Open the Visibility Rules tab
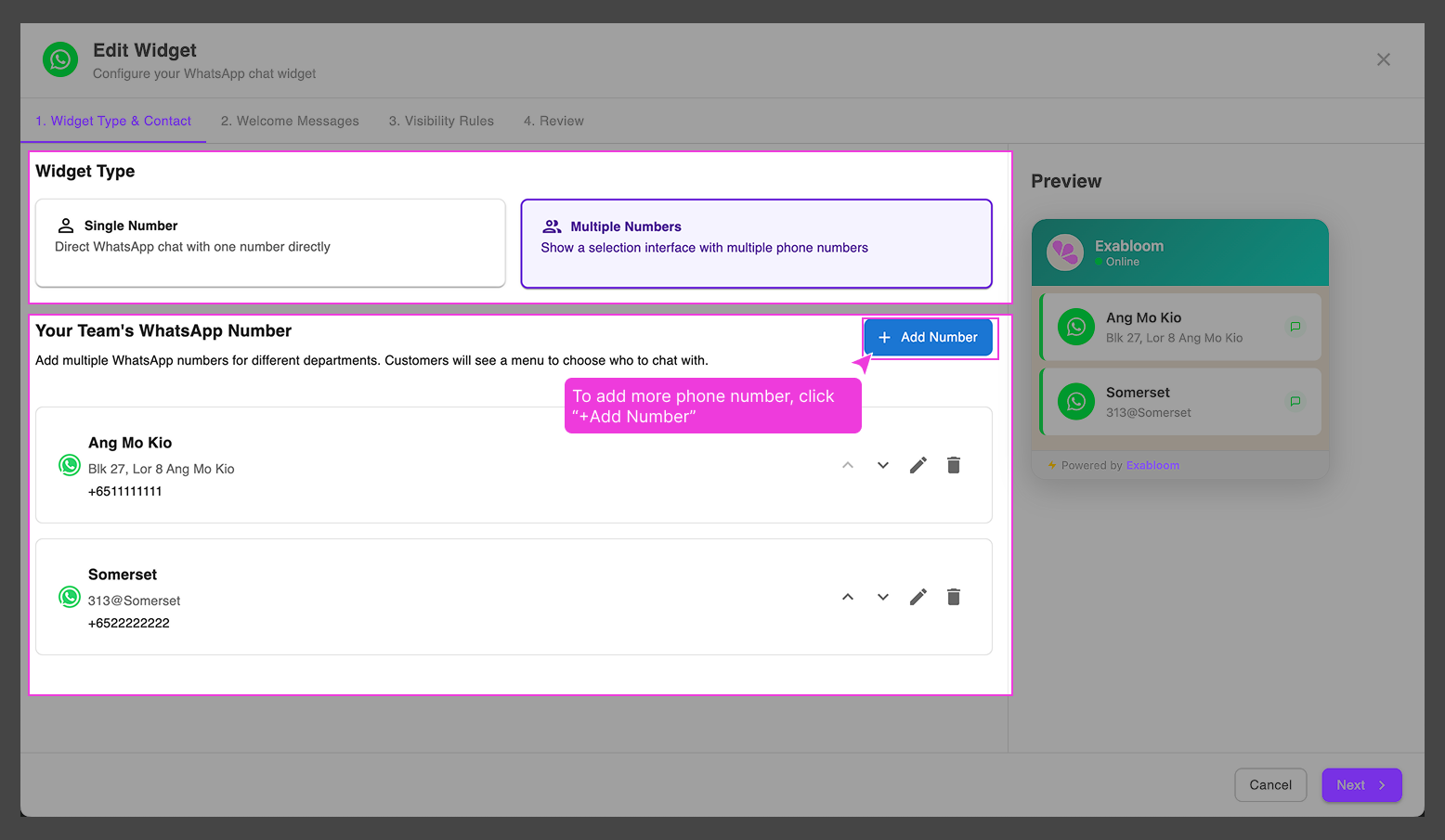 (441, 121)
